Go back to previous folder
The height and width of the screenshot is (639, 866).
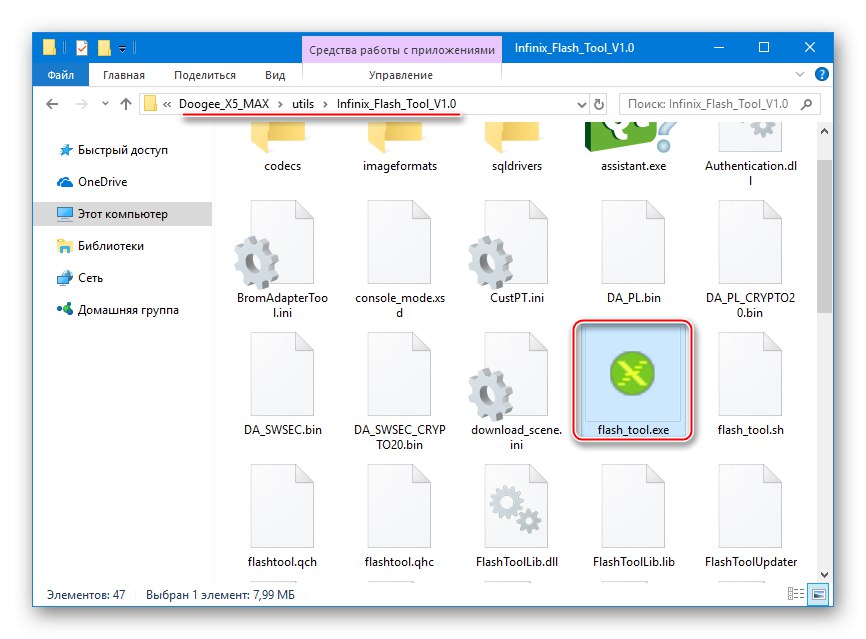click(52, 104)
